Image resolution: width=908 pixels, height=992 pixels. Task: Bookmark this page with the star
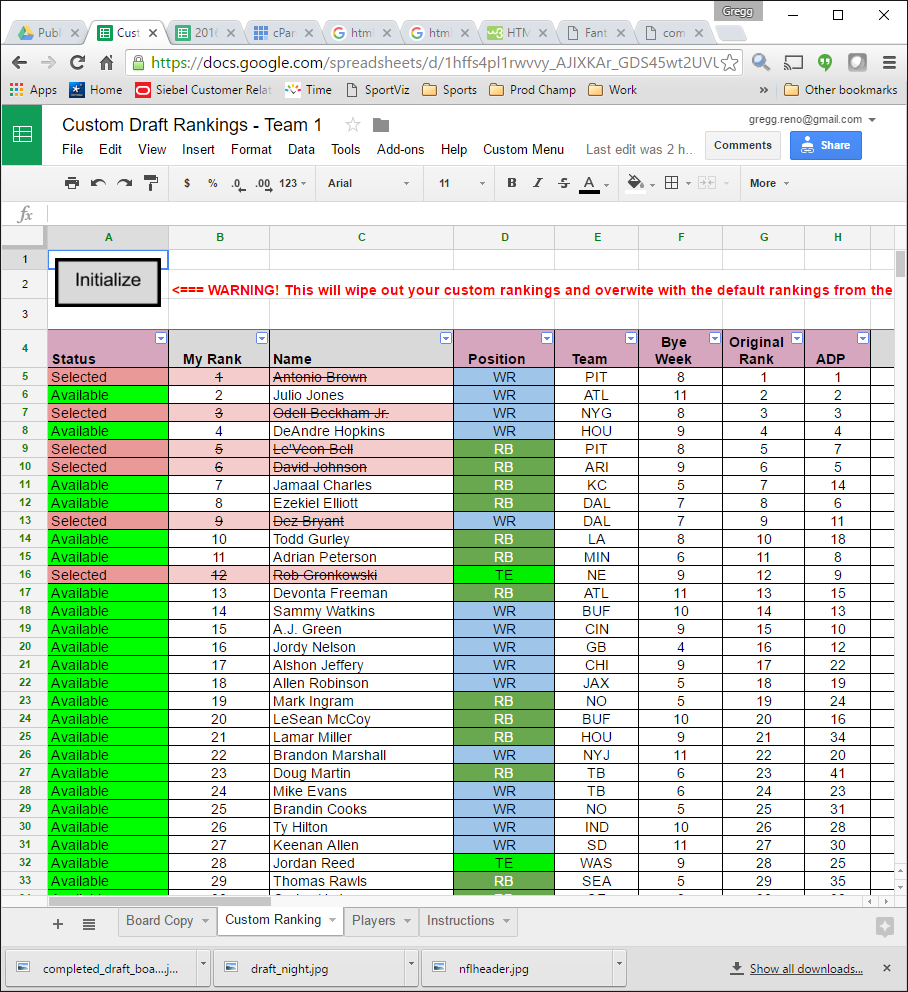tap(730, 63)
